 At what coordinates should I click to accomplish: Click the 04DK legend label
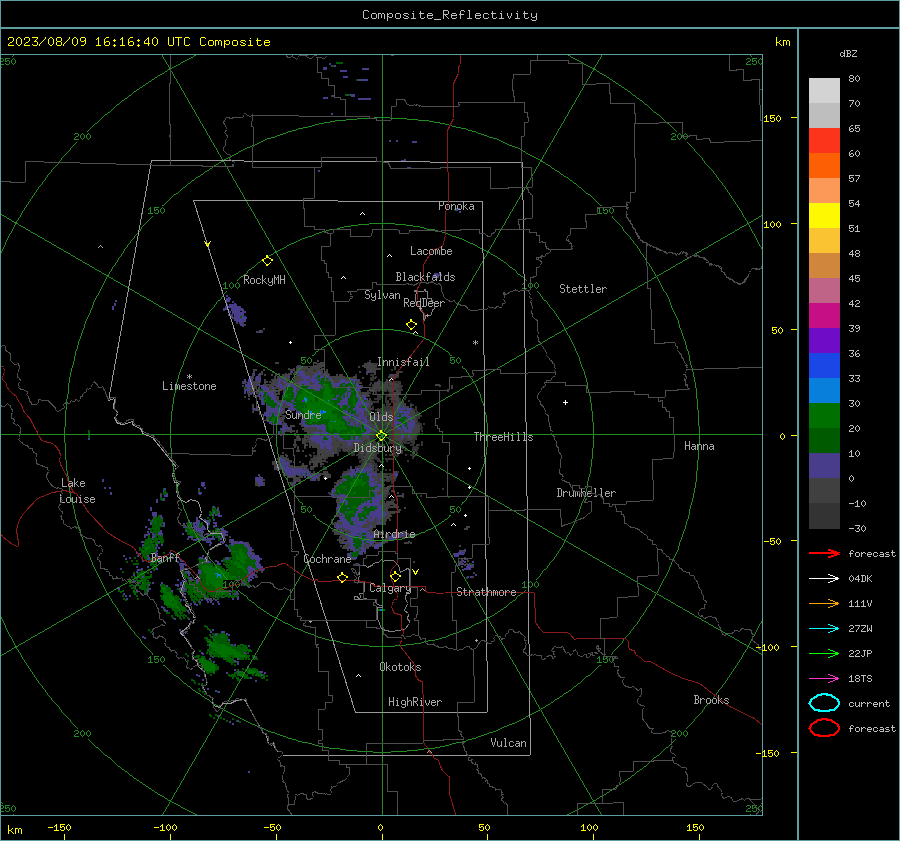click(x=860, y=579)
